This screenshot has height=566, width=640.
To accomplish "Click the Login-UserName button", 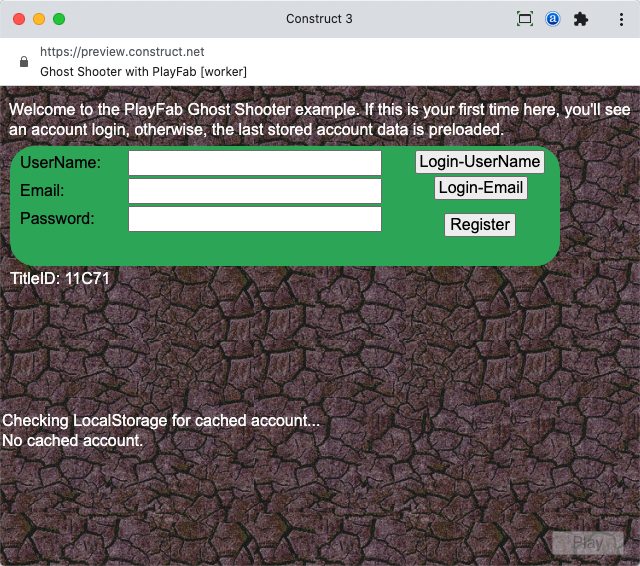I will coord(480,162).
